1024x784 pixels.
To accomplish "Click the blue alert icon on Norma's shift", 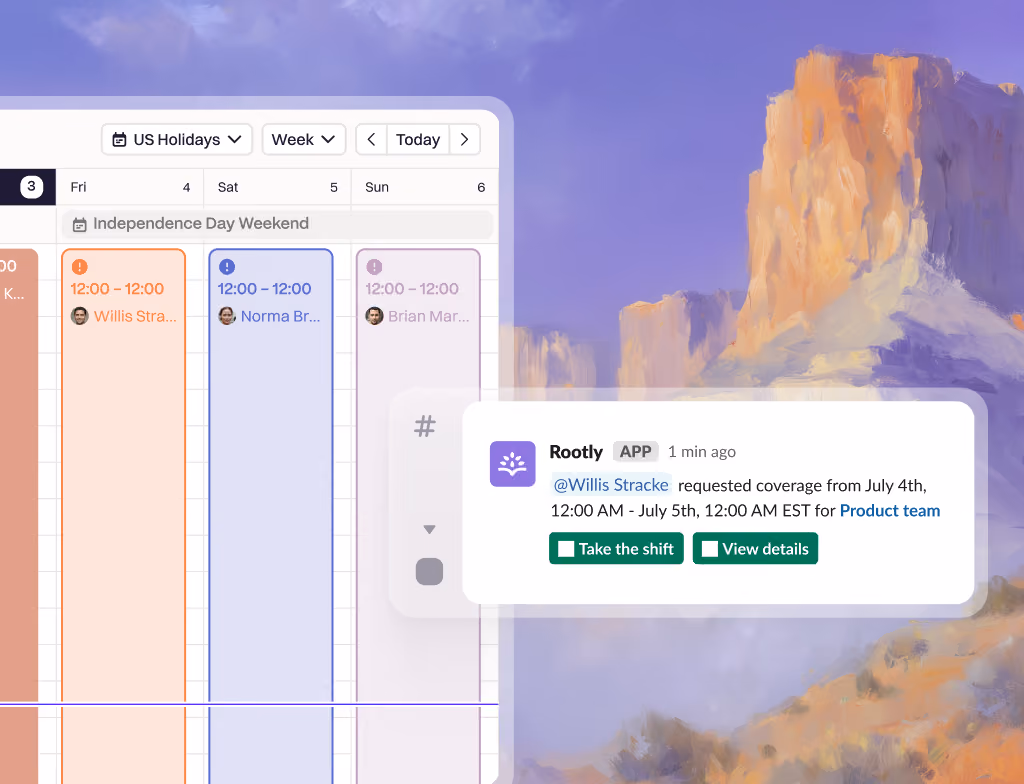I will (x=227, y=267).
